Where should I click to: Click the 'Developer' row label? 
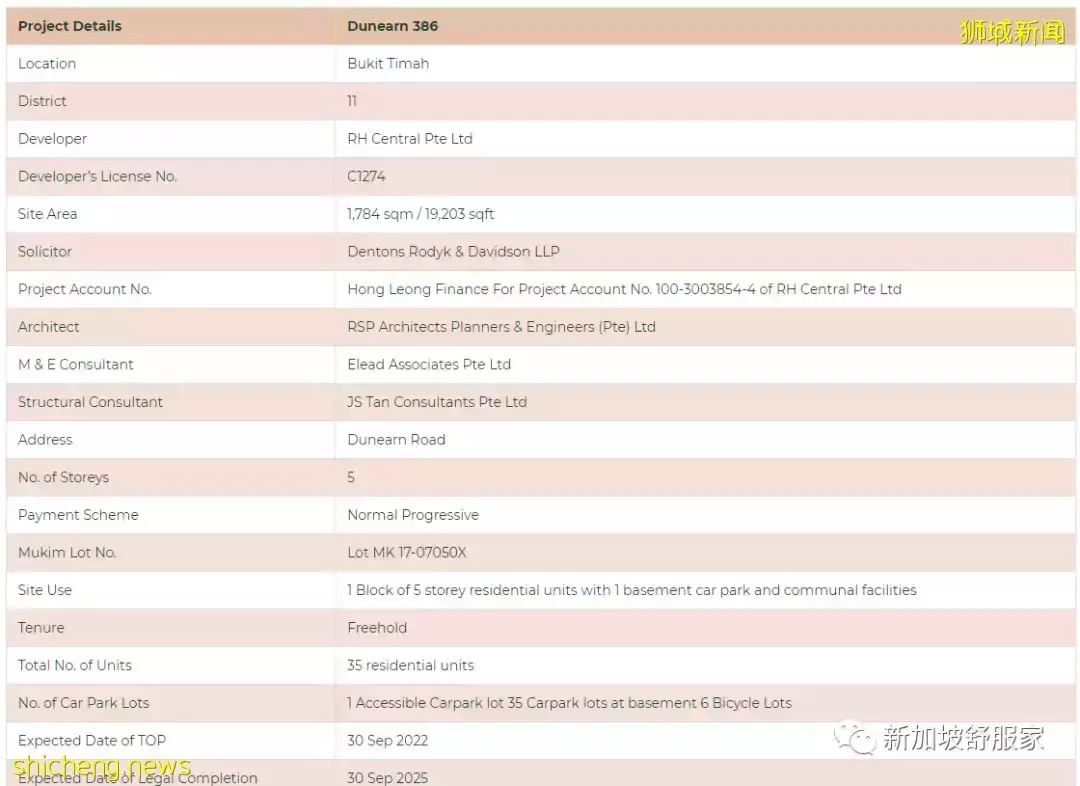pyautogui.click(x=52, y=138)
